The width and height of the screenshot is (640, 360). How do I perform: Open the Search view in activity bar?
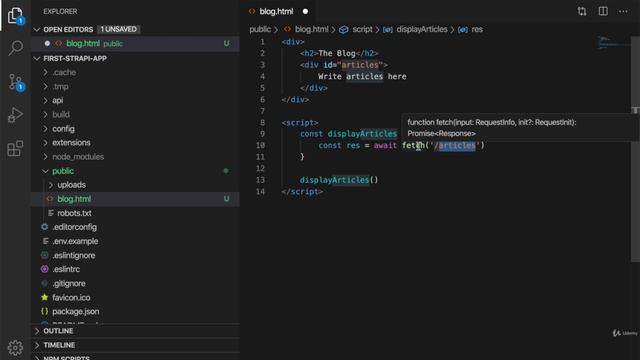[x=16, y=48]
